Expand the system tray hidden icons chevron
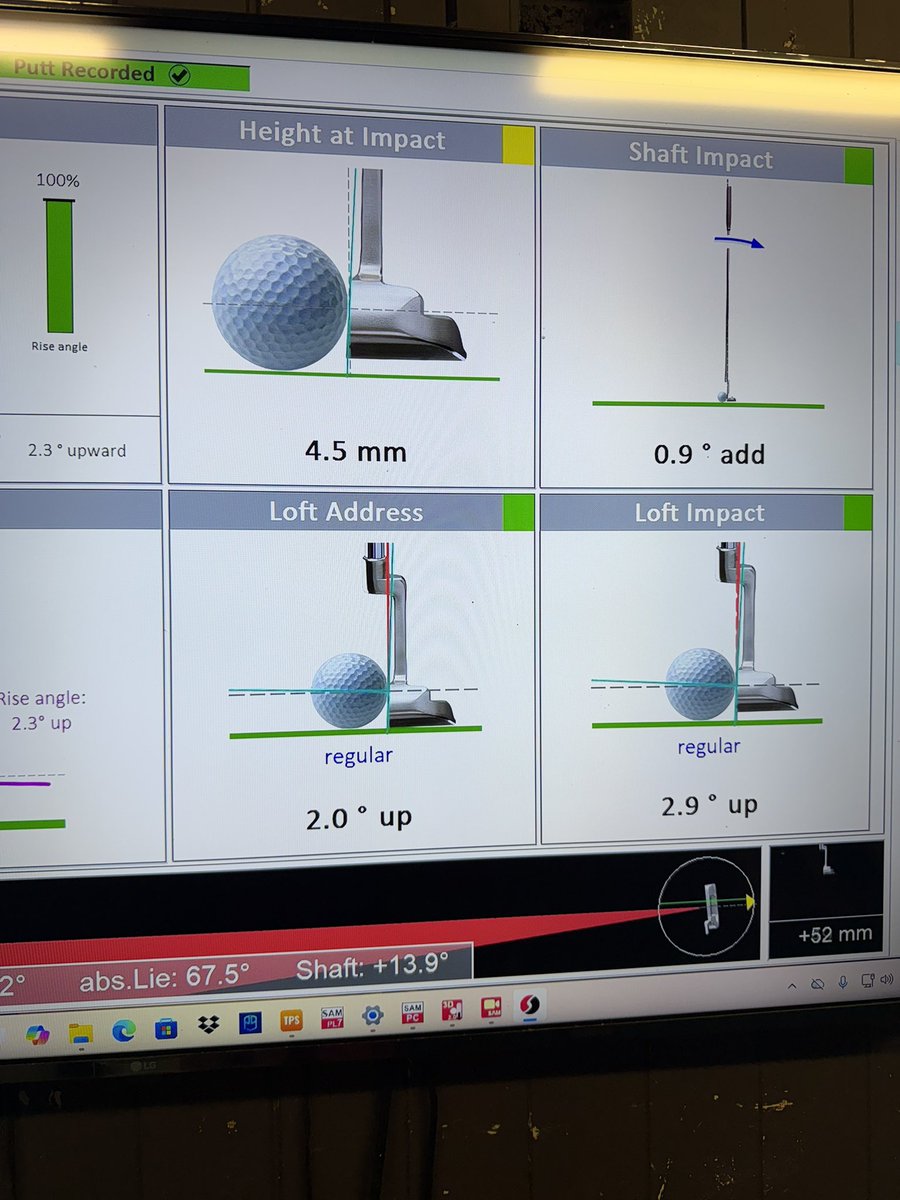900x1200 pixels. click(792, 985)
